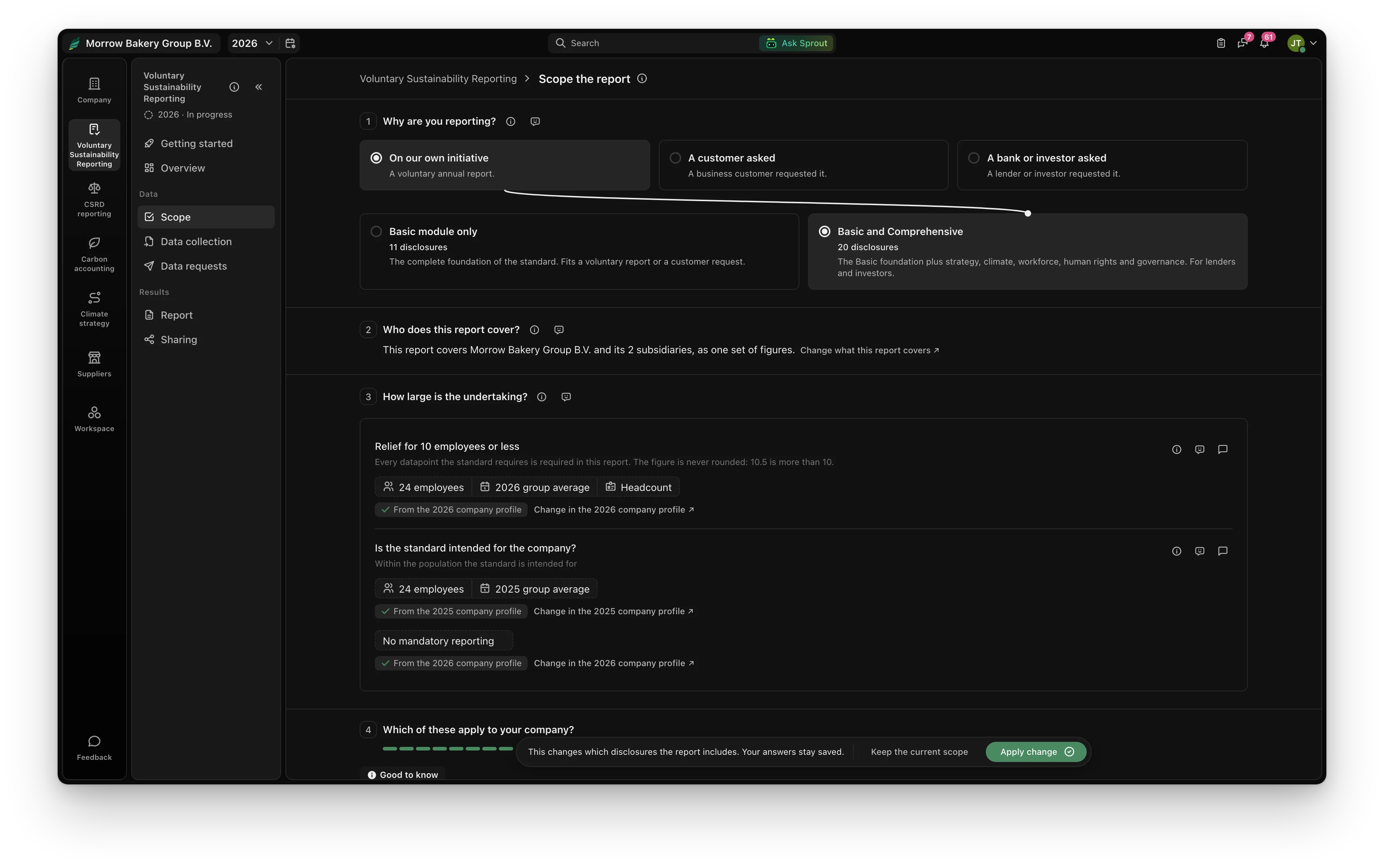Collapse the Voluntary Sustainability Reporting panel

click(259, 87)
